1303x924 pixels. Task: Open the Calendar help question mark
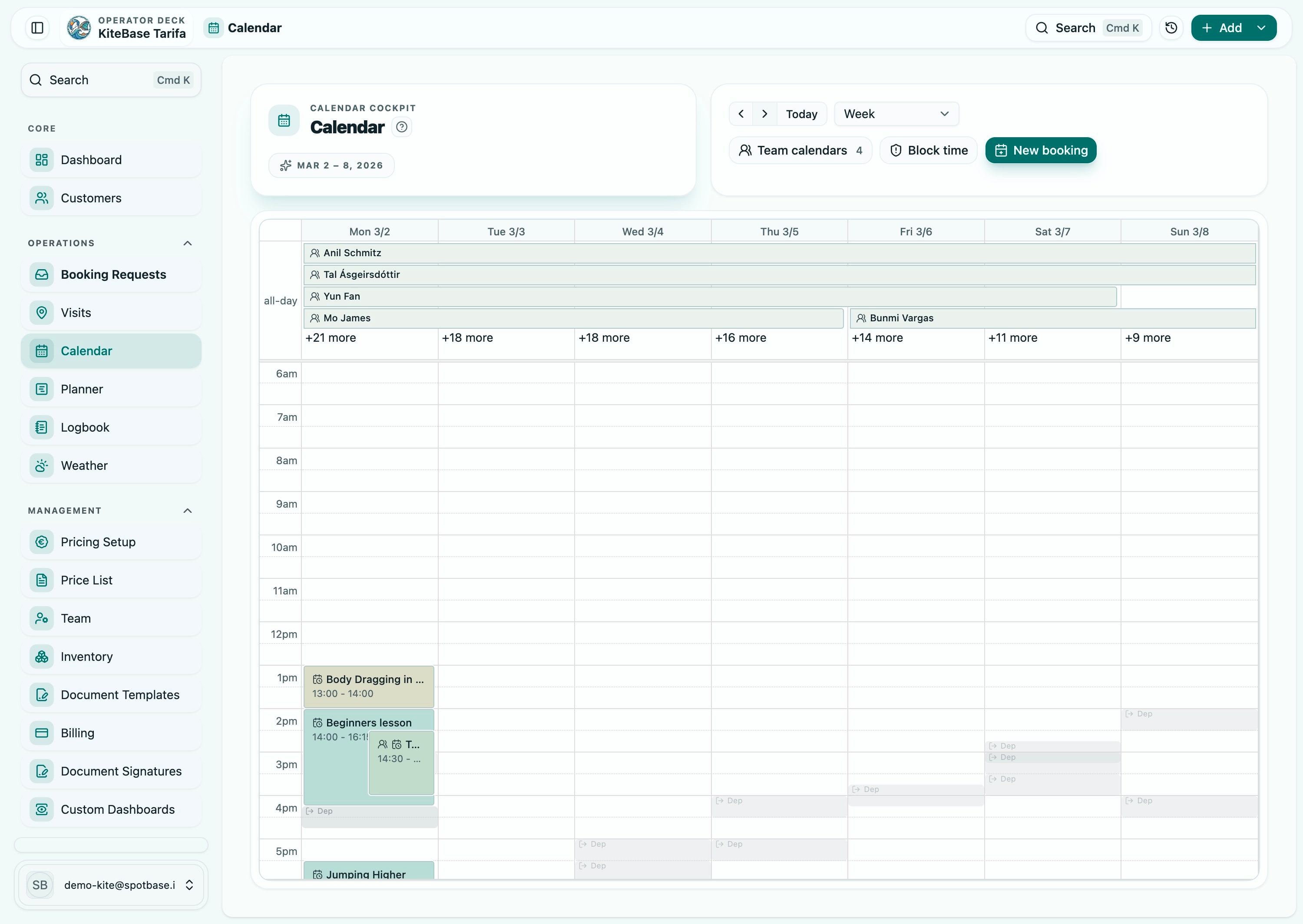pyautogui.click(x=402, y=126)
